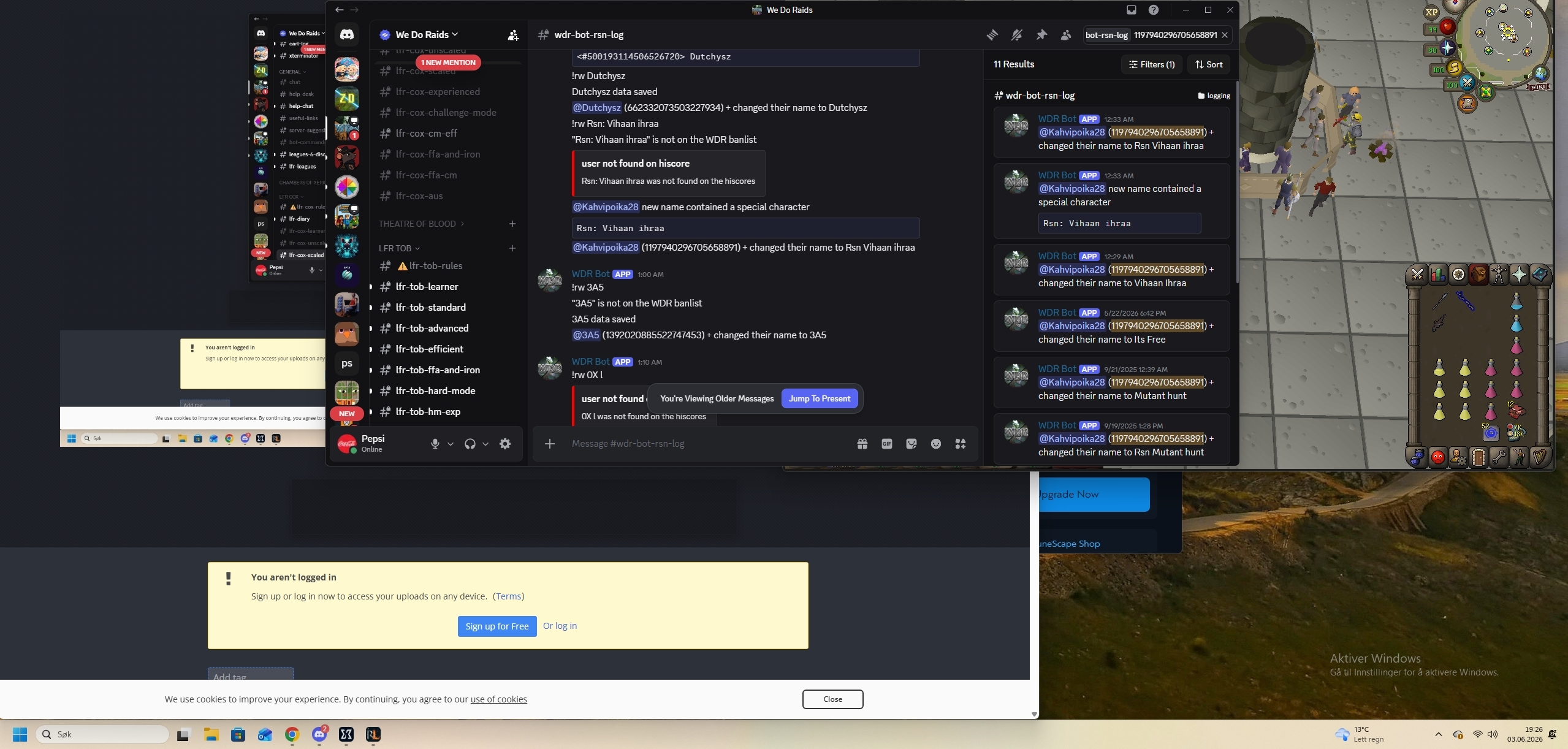Open RuneScape music player harp tab
Viewport: 1568px width, 749px height.
pyautogui.click(x=1540, y=457)
